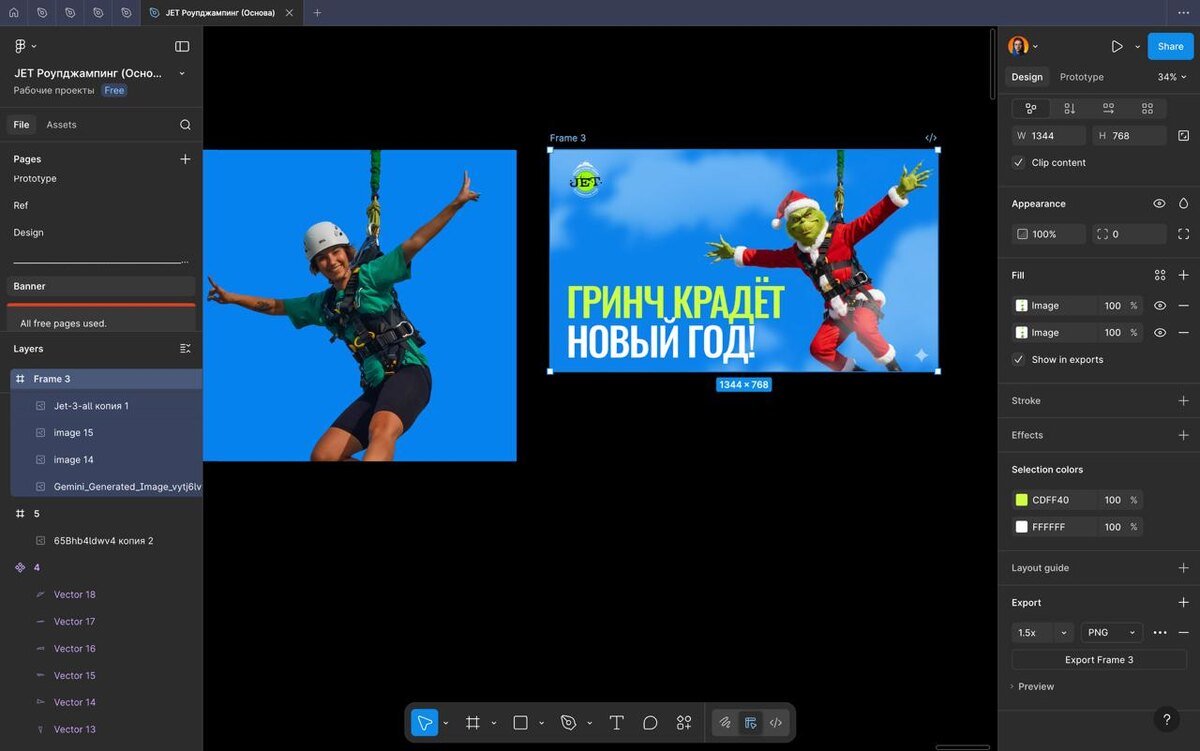Toggle the left sidebar panel icon
Image resolution: width=1200 pixels, height=751 pixels.
point(182,46)
